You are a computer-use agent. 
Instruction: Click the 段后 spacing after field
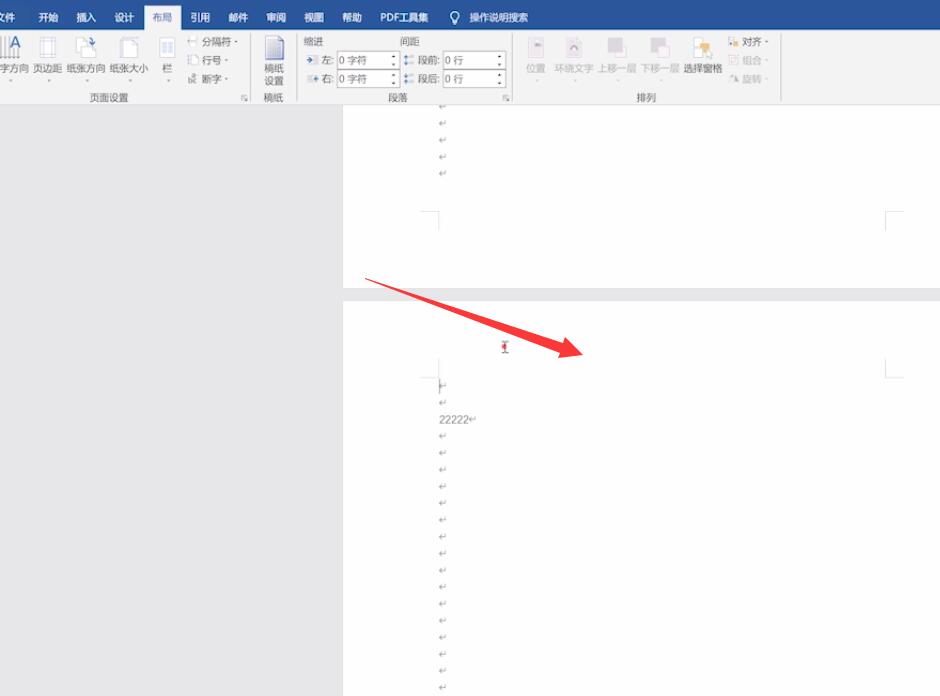(469, 79)
